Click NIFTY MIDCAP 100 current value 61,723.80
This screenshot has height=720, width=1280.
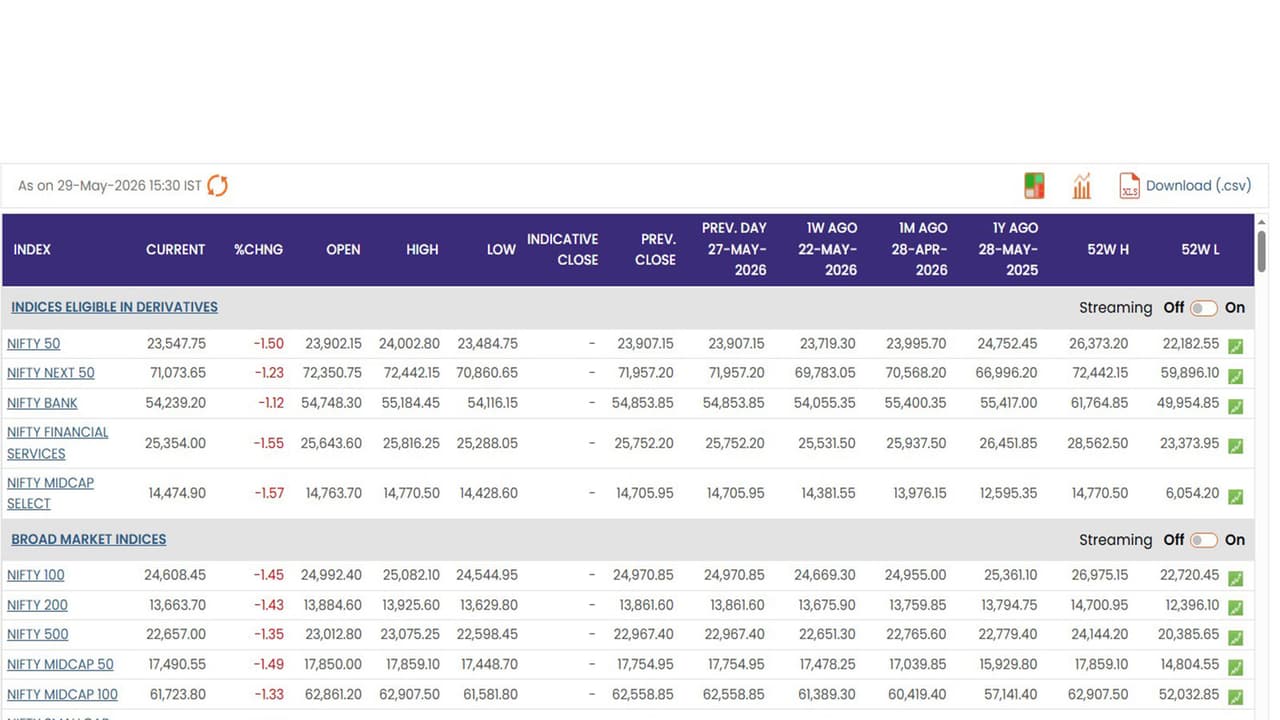(x=177, y=694)
